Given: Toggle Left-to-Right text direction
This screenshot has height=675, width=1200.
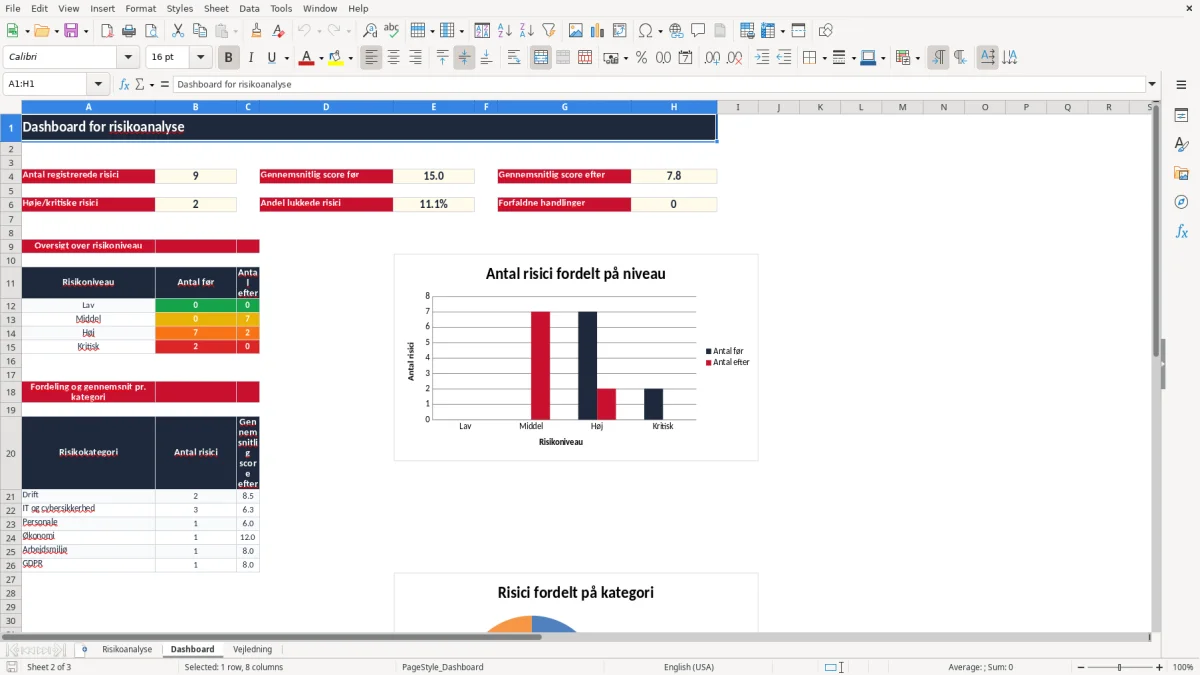Looking at the screenshot, I should [938, 58].
